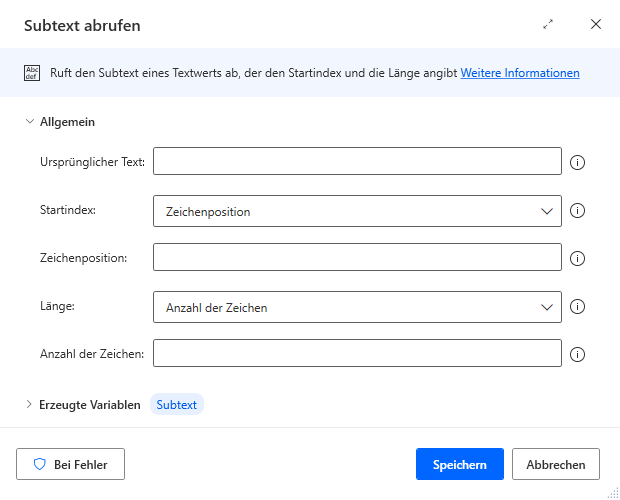Click the Ursprünglicher Text input field
The height and width of the screenshot is (500, 620).
coord(357,161)
